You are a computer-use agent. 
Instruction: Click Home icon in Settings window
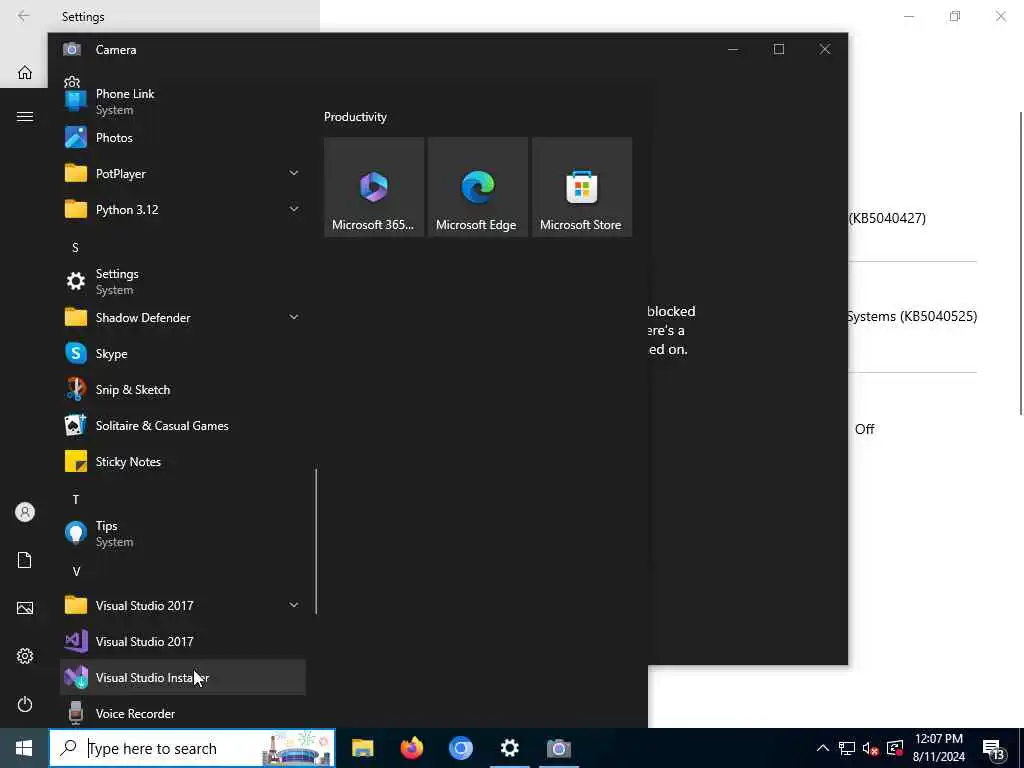pos(25,72)
